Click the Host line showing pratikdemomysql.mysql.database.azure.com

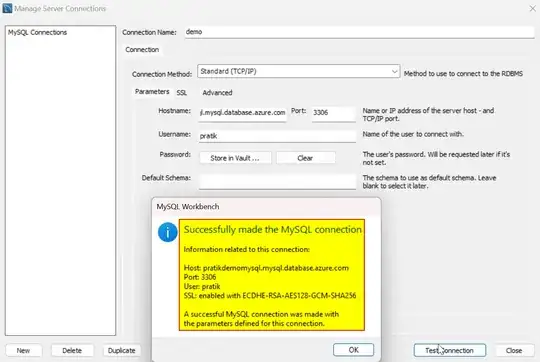(x=266, y=268)
